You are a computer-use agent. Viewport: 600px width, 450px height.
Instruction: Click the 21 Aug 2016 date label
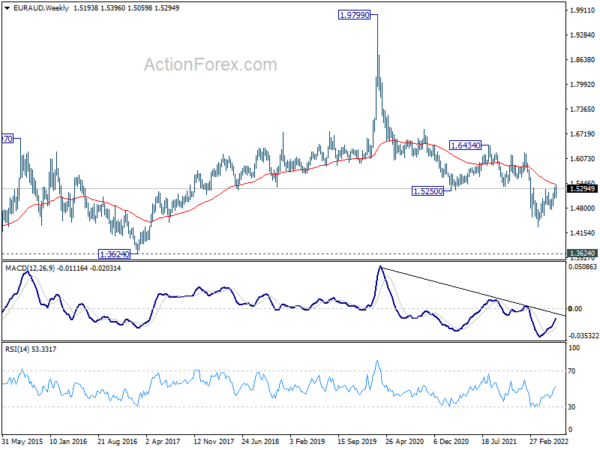coord(117,441)
